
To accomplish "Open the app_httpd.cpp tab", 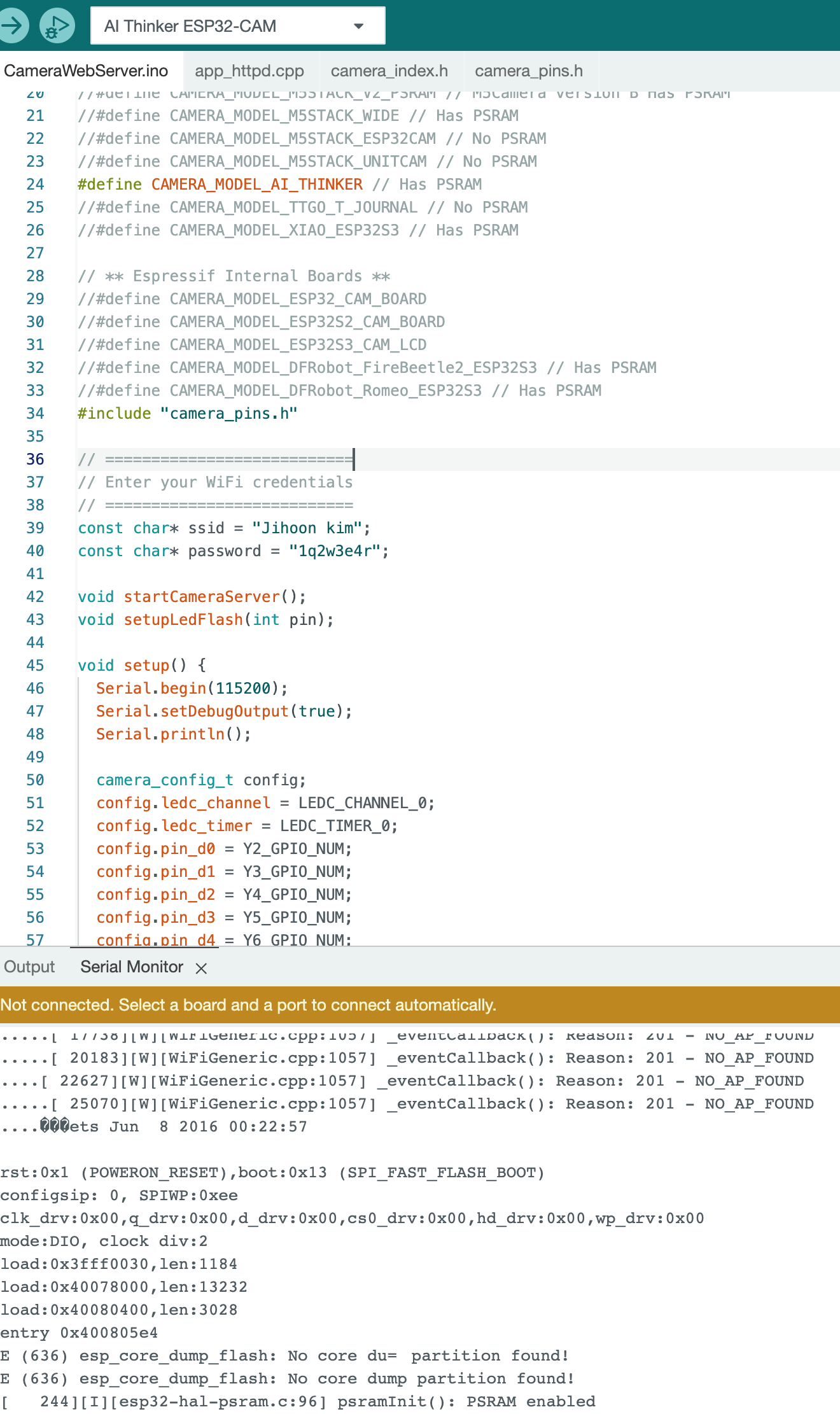I will pyautogui.click(x=249, y=71).
